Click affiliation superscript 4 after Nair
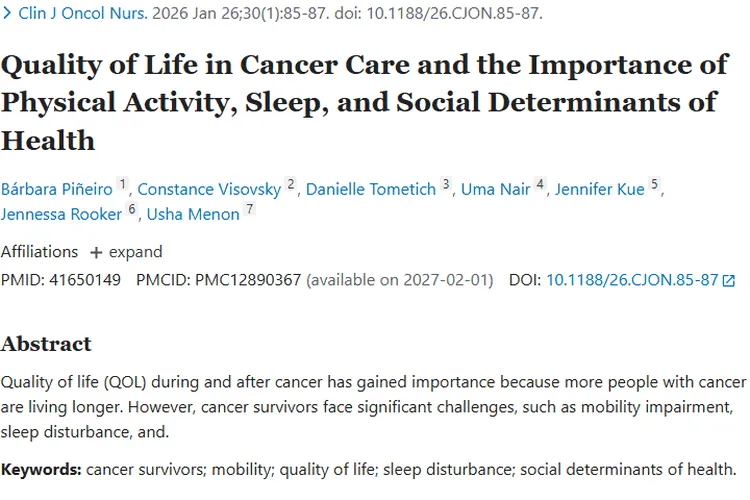The width and height of the screenshot is (750, 500). tap(540, 184)
